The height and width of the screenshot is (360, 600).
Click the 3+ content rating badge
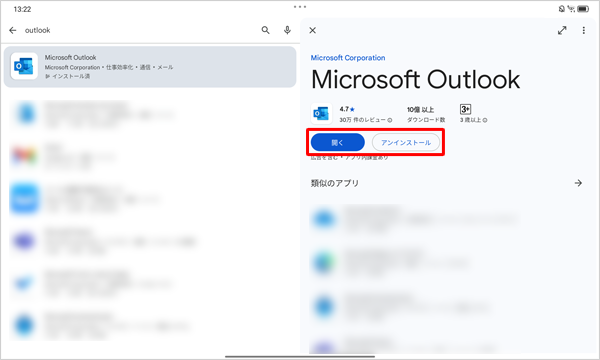tap(465, 109)
